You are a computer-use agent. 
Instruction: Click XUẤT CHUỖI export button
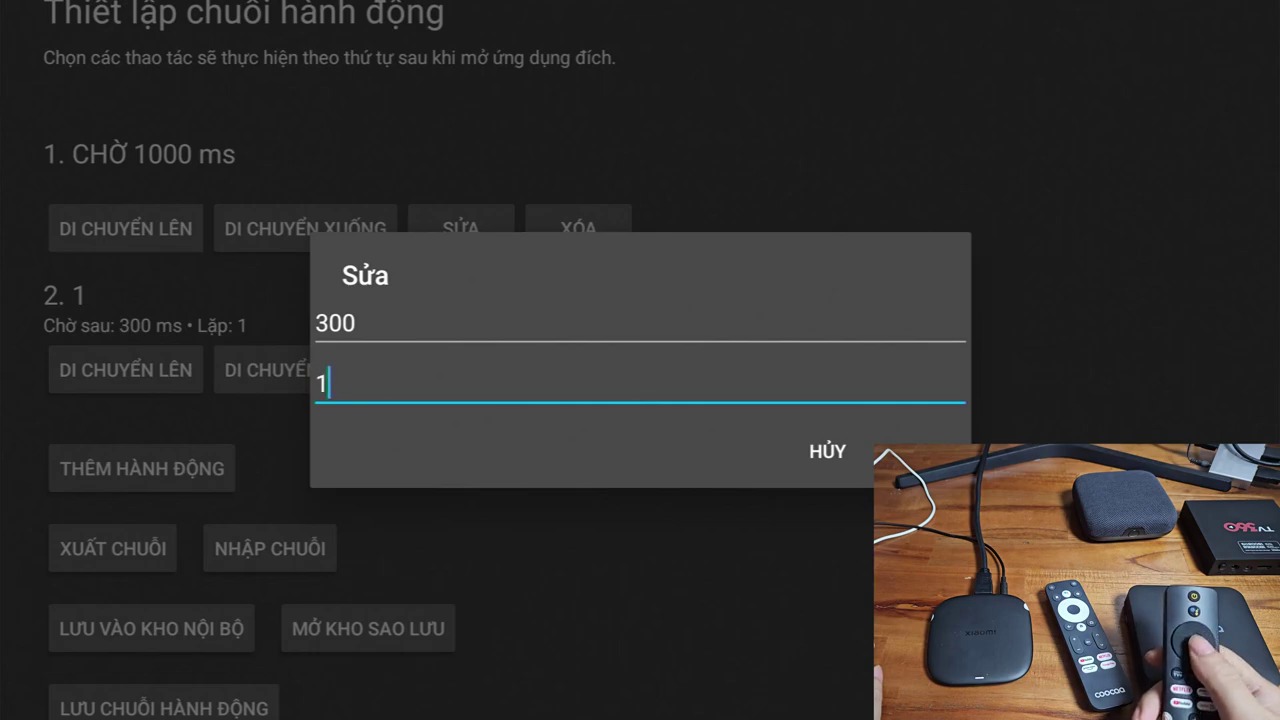(113, 548)
